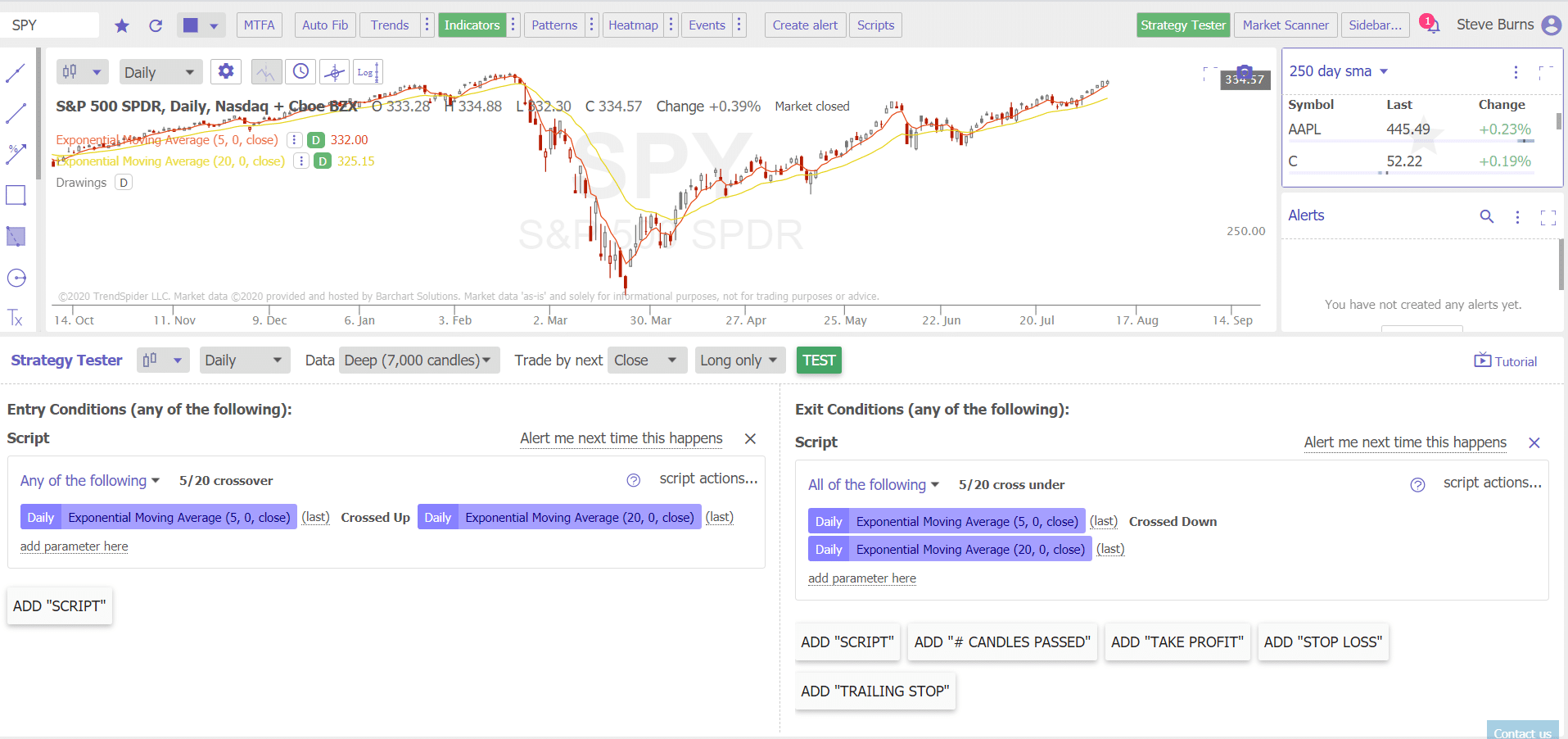Open the 'Trade by next' Close dropdown
The width and height of the screenshot is (1568, 739).
tap(646, 360)
